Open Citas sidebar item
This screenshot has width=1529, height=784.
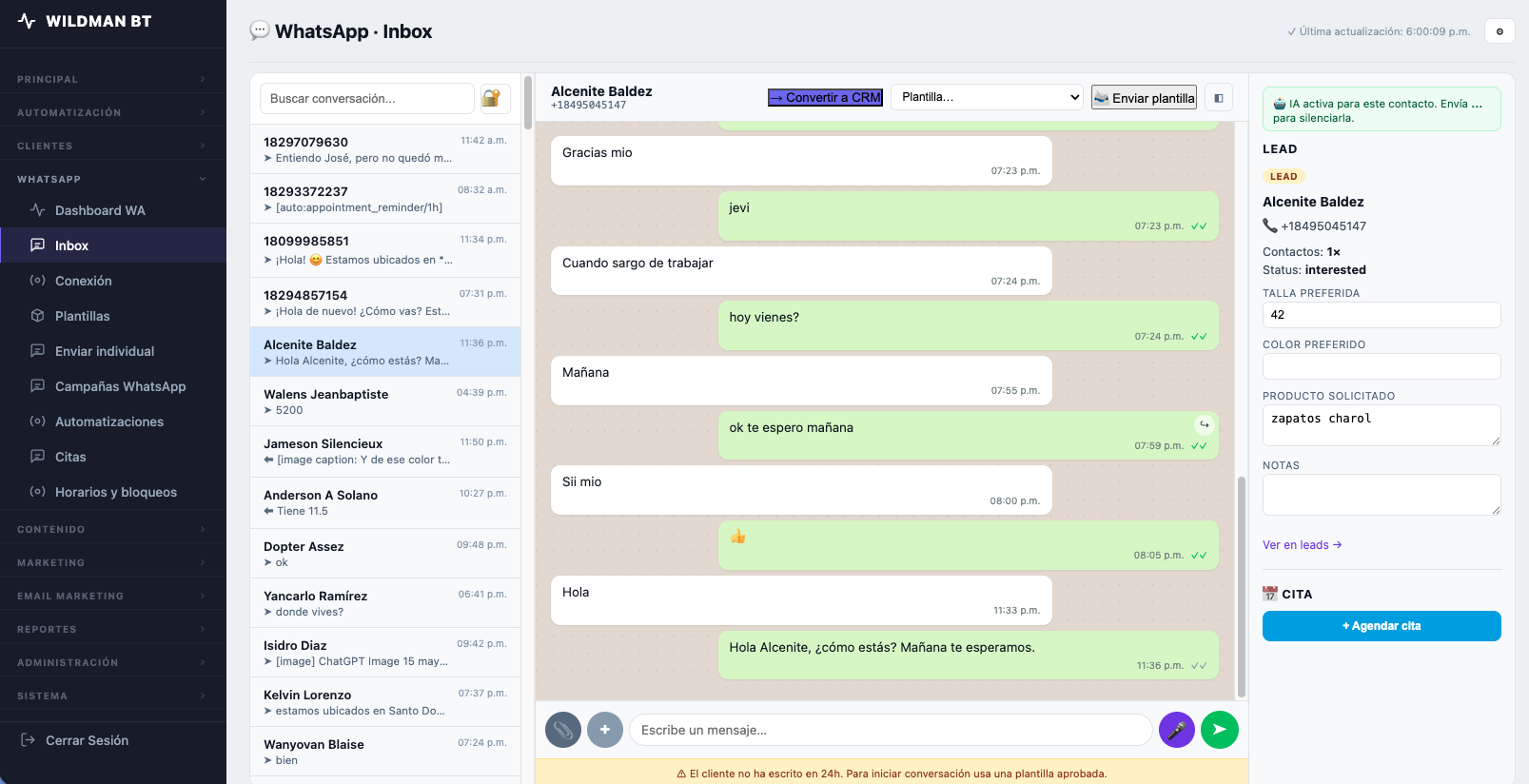pos(113,457)
